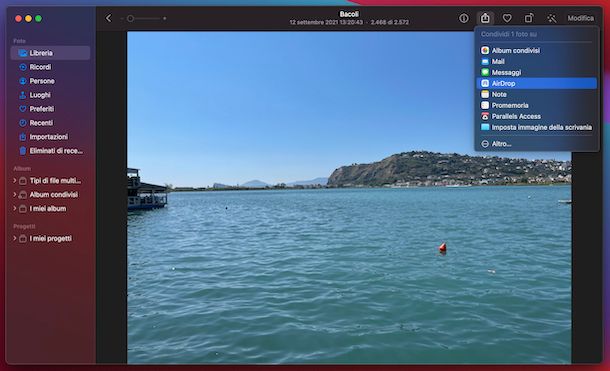Rotate the photo with the rotate icon
Image resolution: width=610 pixels, height=371 pixels.
[x=529, y=18]
